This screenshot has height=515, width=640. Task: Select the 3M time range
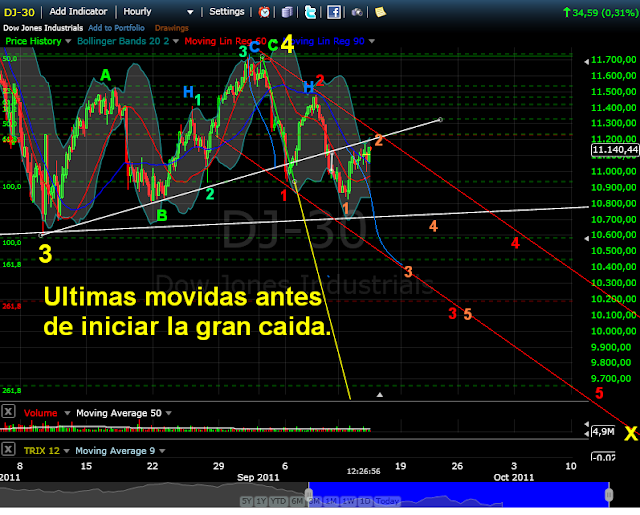coord(315,501)
